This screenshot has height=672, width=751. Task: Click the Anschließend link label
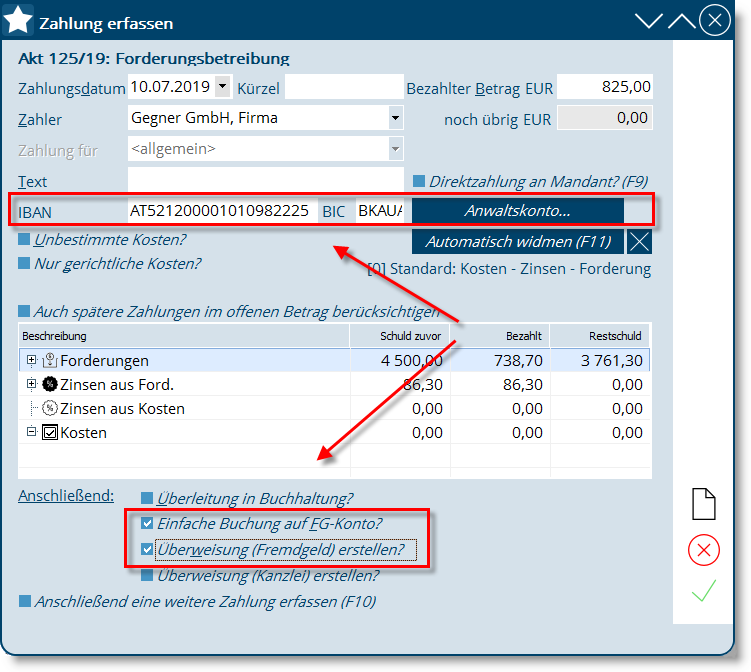tap(66, 496)
